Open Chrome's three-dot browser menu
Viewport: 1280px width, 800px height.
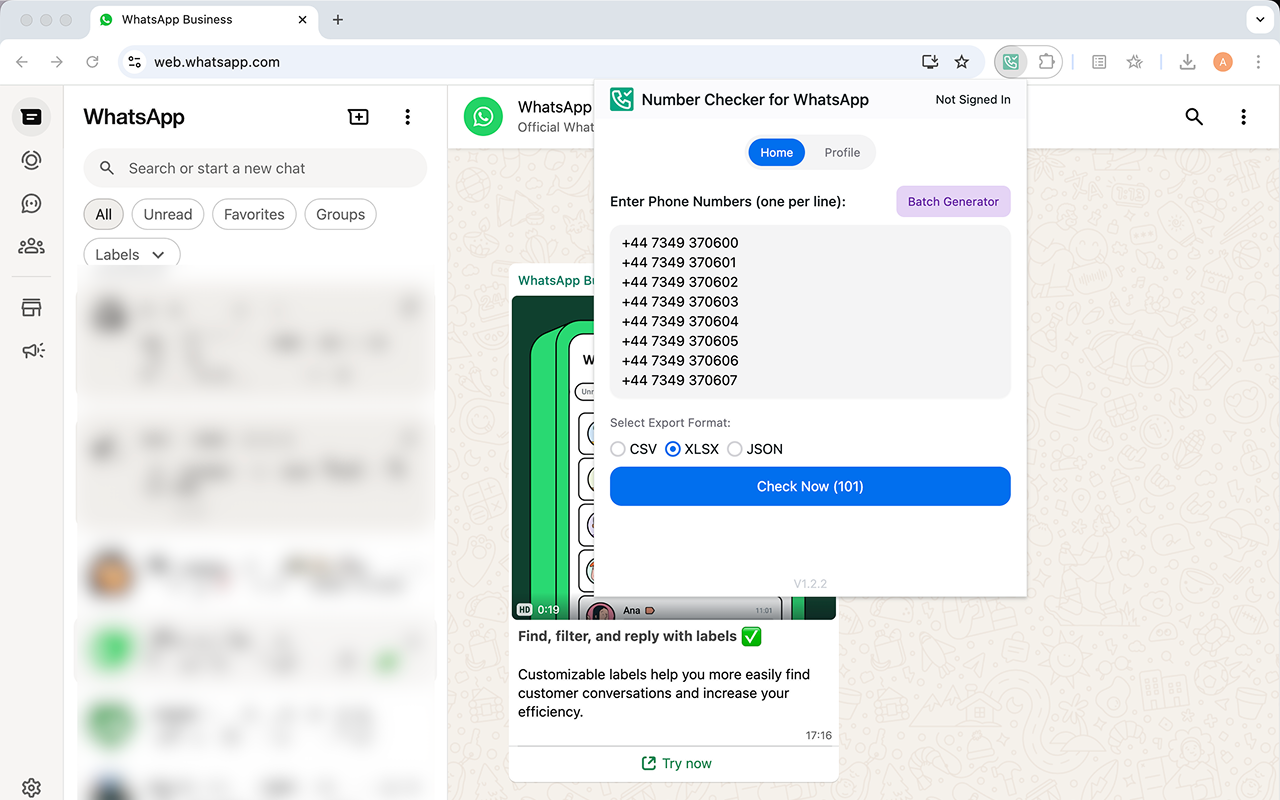[x=1258, y=62]
